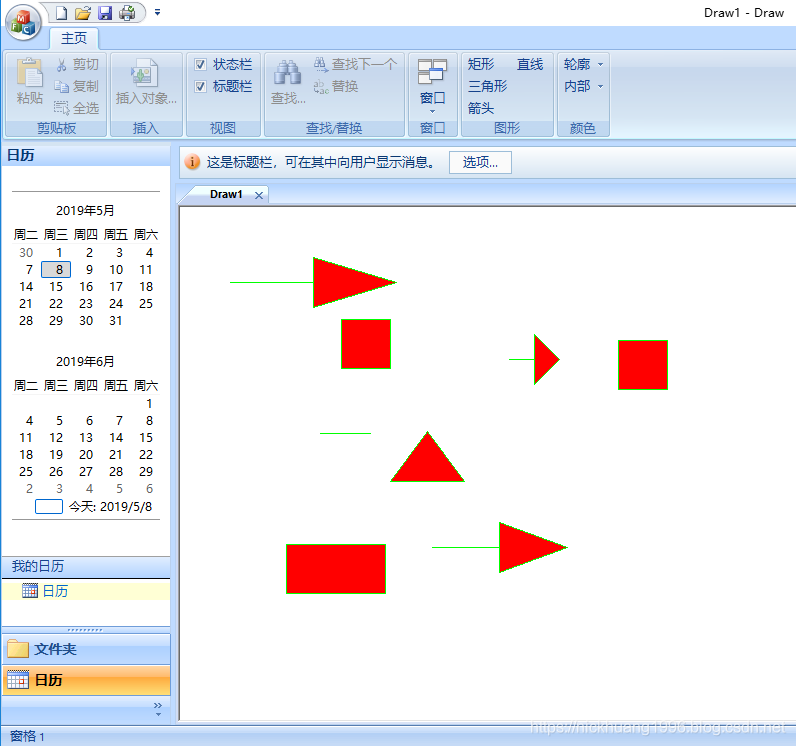This screenshot has width=796, height=746.
Task: Click the outlook bar splitter grip
Action: point(85,630)
